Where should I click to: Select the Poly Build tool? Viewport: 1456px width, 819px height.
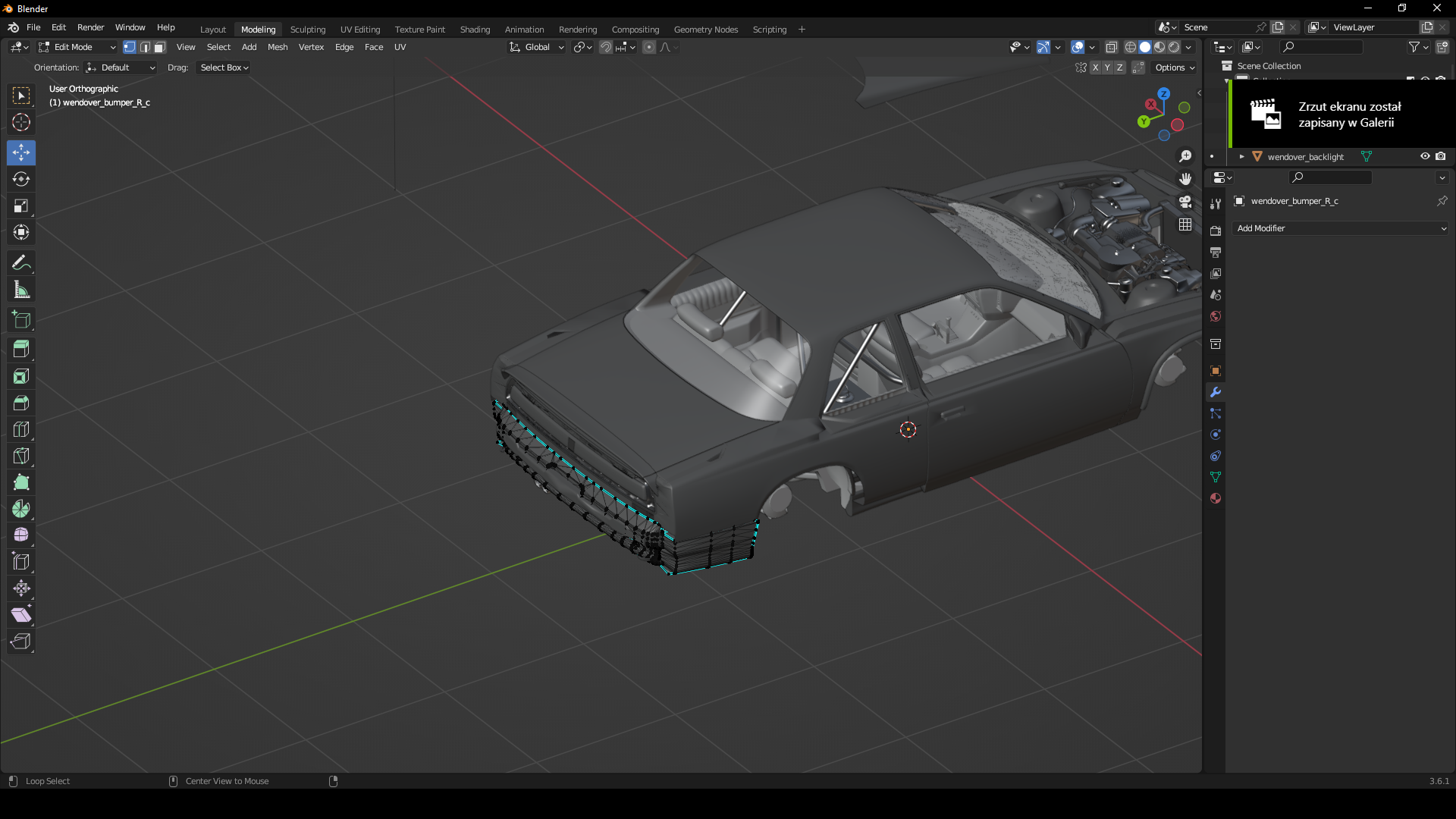point(21,482)
